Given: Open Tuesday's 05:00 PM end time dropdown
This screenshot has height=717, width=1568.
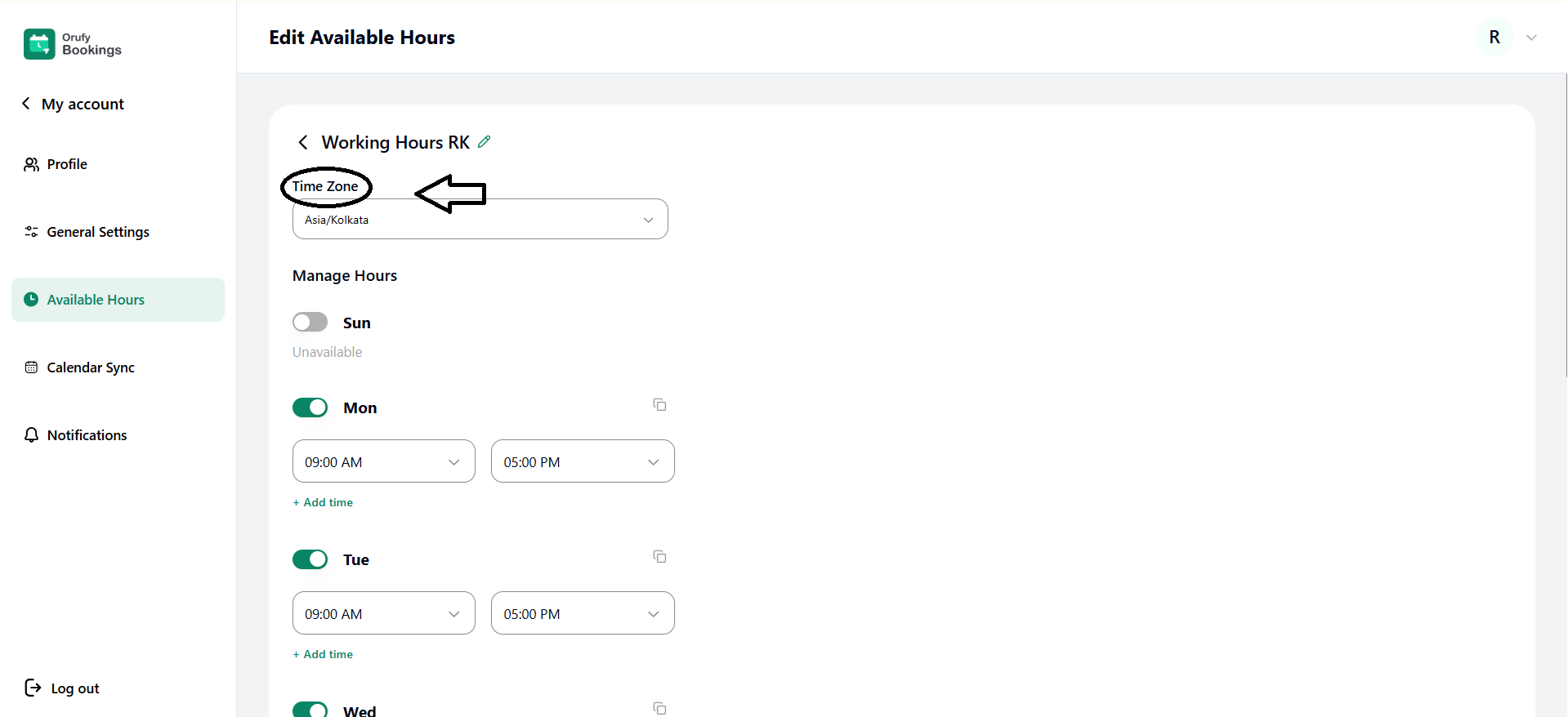Looking at the screenshot, I should pos(582,614).
